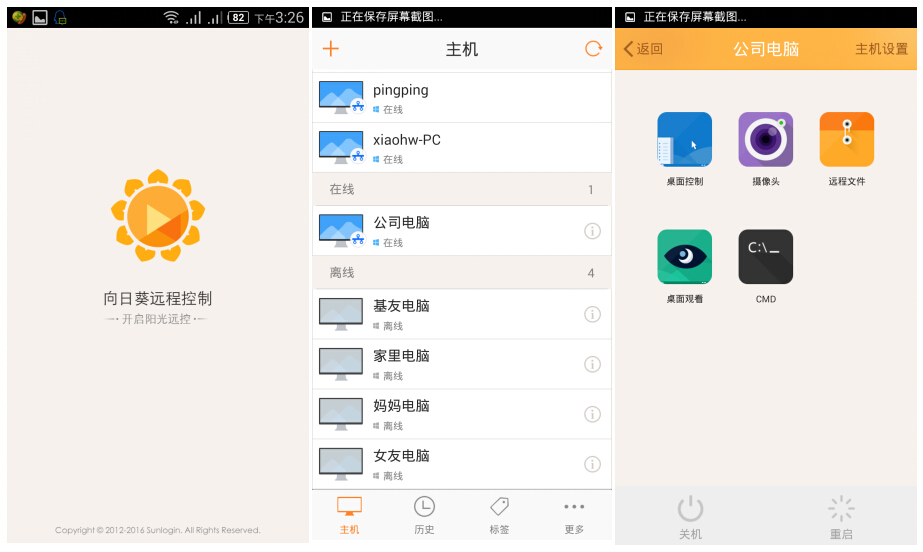Tap the plus icon to add host
This screenshot has height=552, width=923.
(331, 49)
